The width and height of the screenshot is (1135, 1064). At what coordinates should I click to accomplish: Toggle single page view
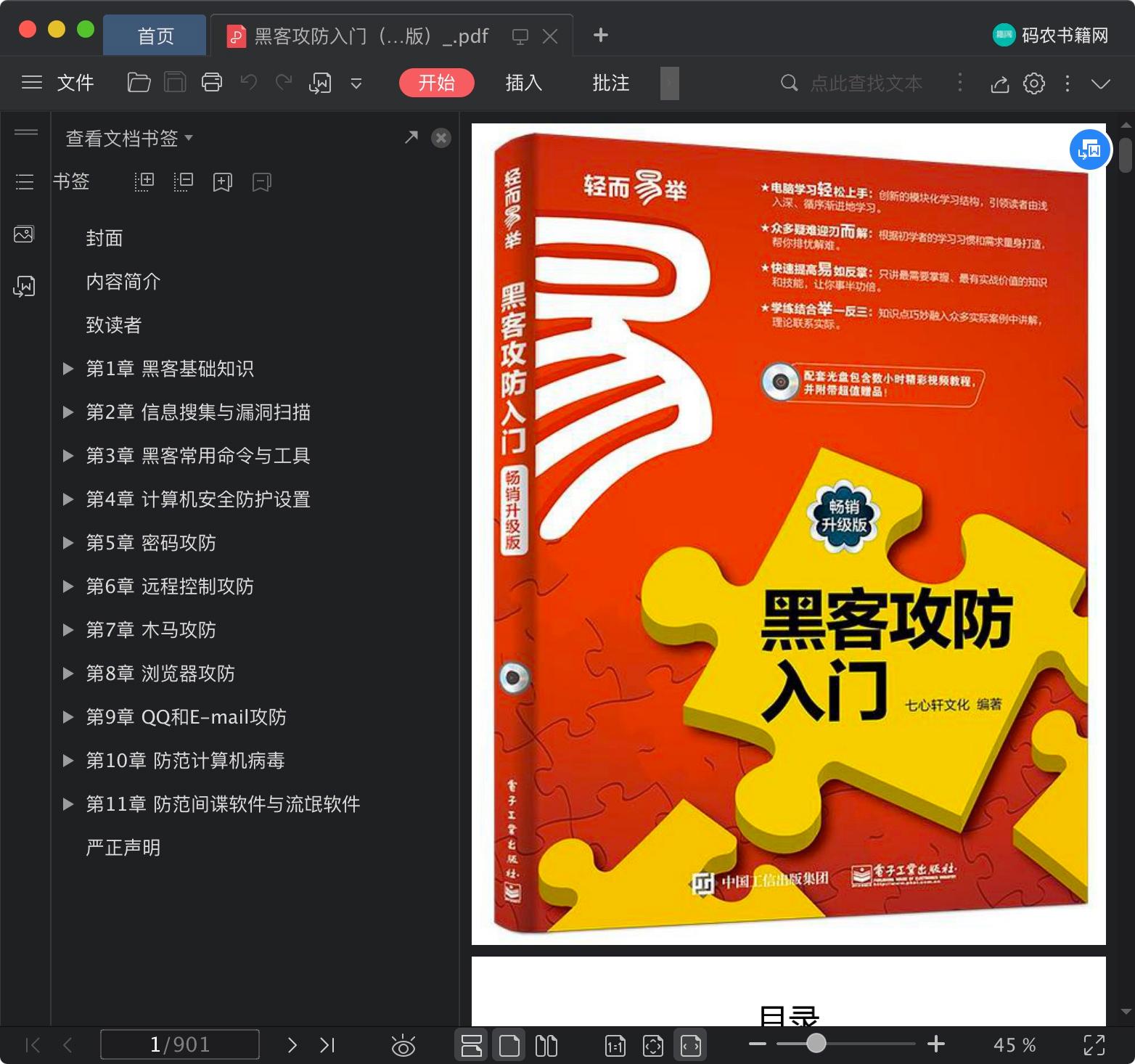509,1045
